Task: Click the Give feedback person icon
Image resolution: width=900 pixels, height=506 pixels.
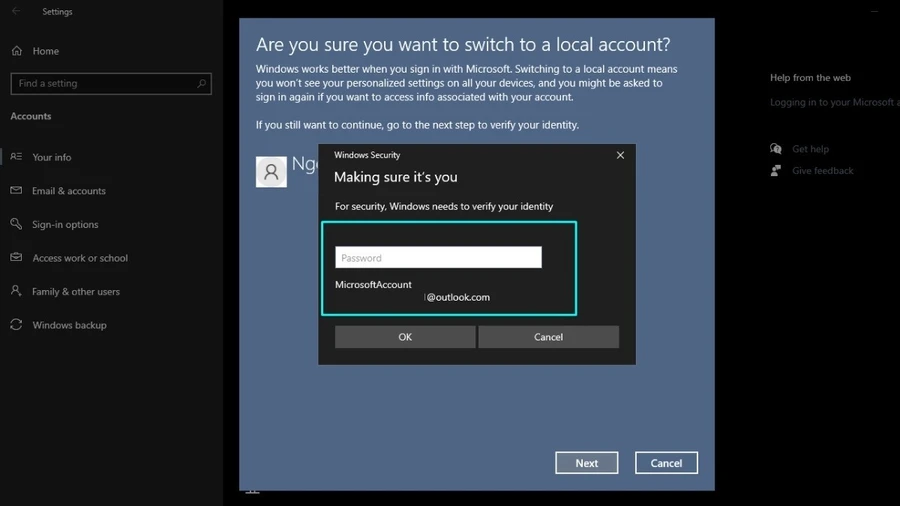Action: tap(776, 170)
